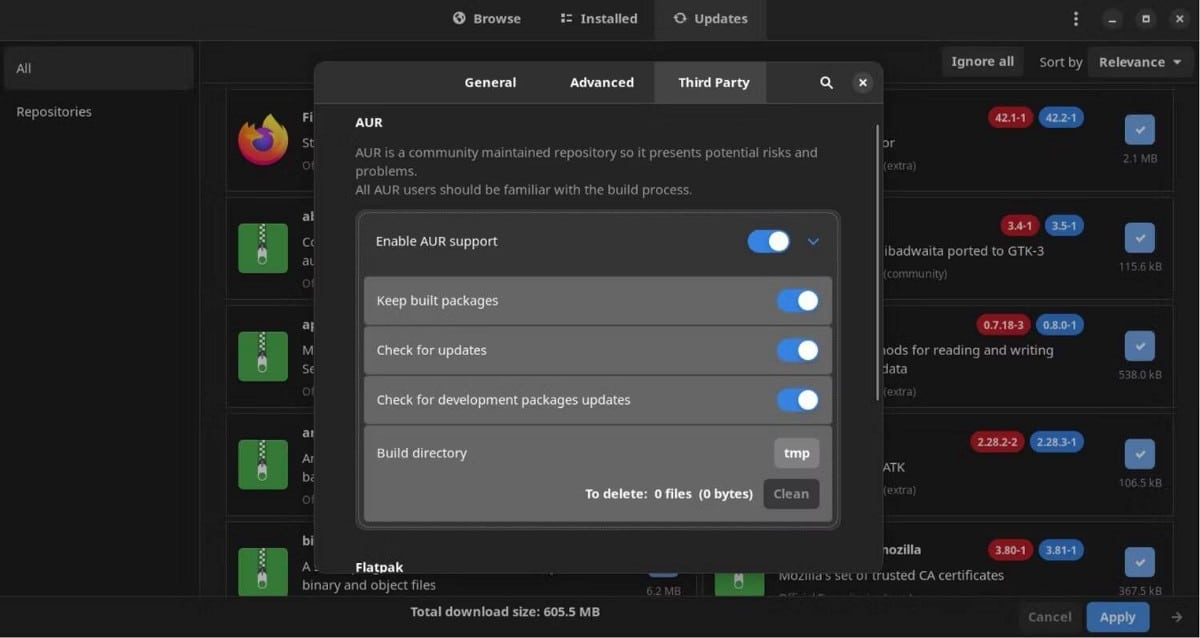Select Repositories in the sidebar

pos(54,111)
